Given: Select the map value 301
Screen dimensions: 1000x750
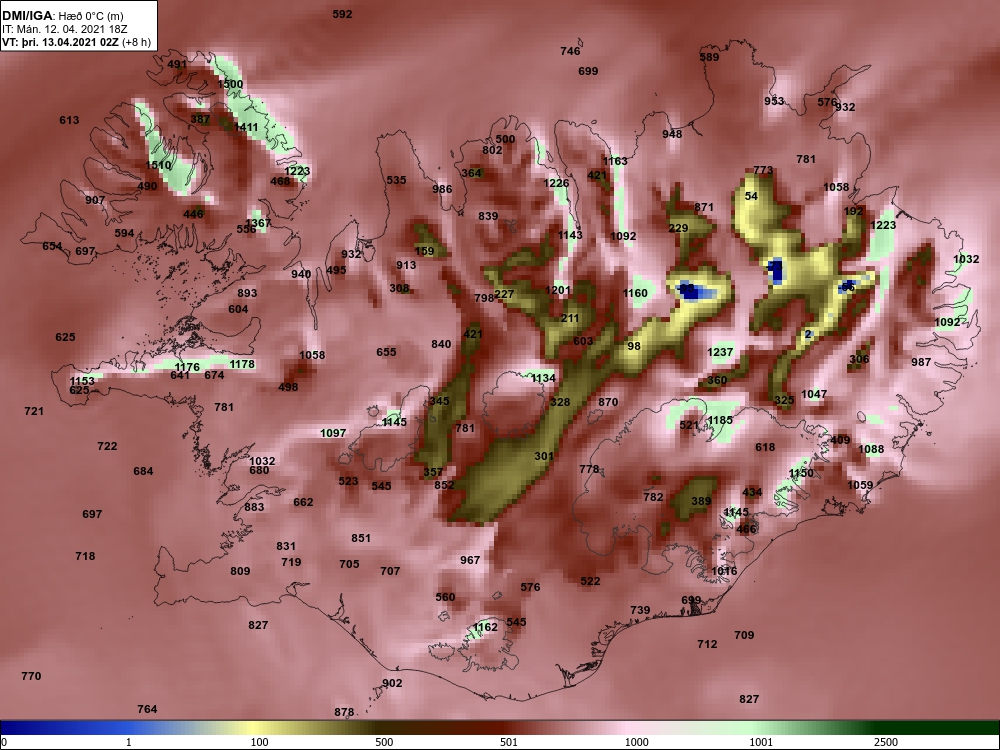Looking at the screenshot, I should [543, 456].
